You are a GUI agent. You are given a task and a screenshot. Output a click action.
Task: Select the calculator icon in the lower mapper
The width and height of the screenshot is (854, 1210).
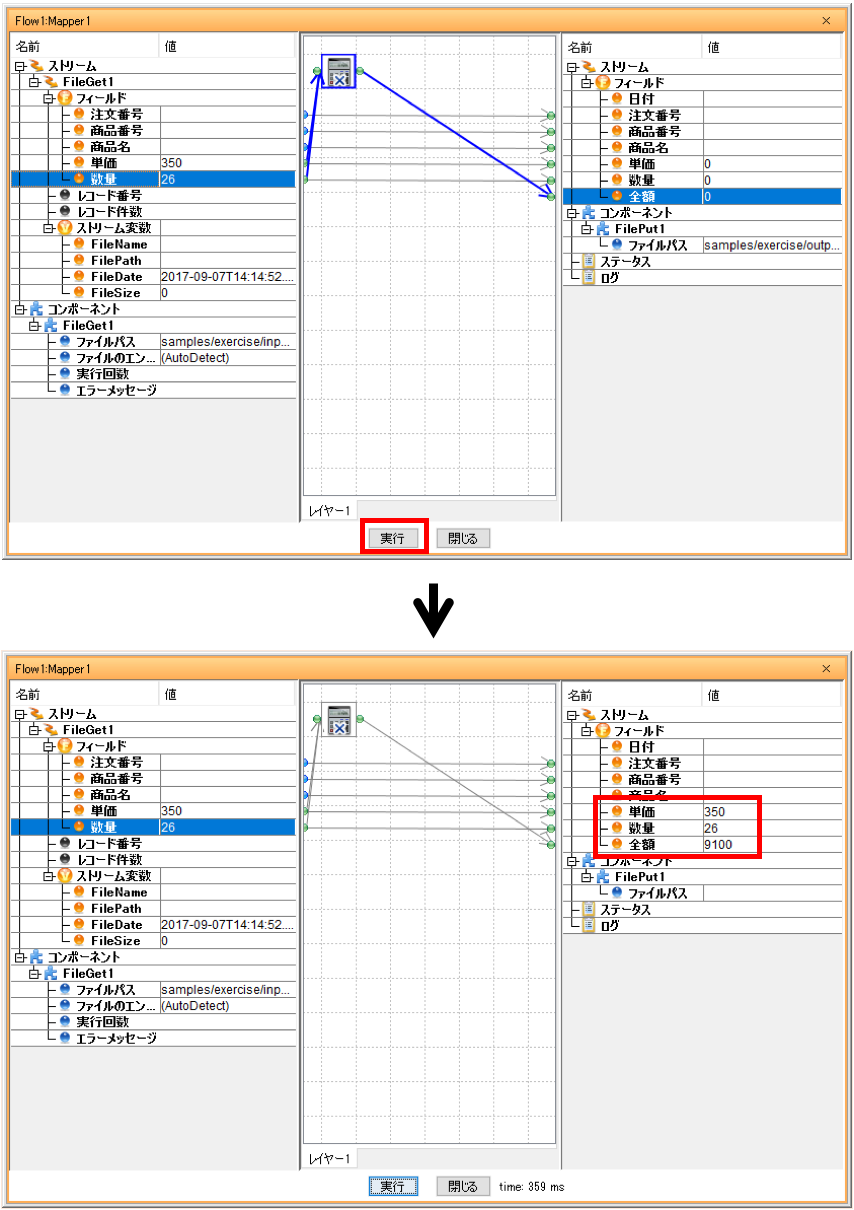click(342, 719)
